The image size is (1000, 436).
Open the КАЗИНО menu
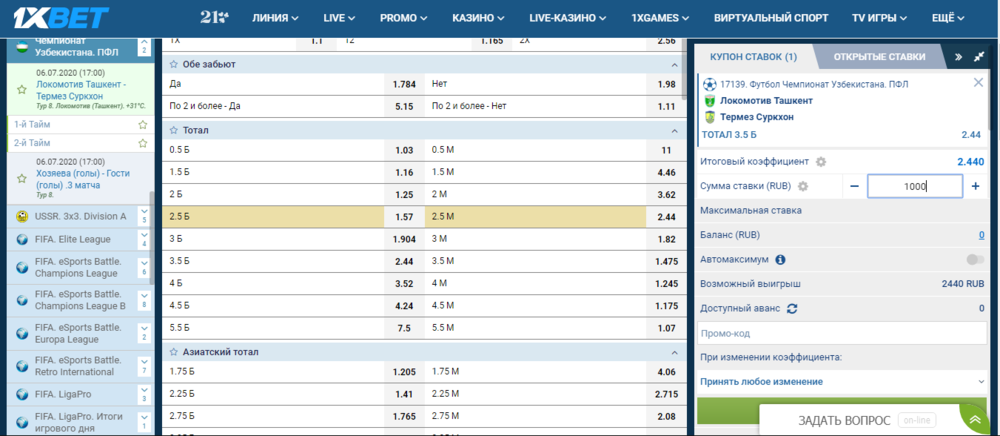478,18
